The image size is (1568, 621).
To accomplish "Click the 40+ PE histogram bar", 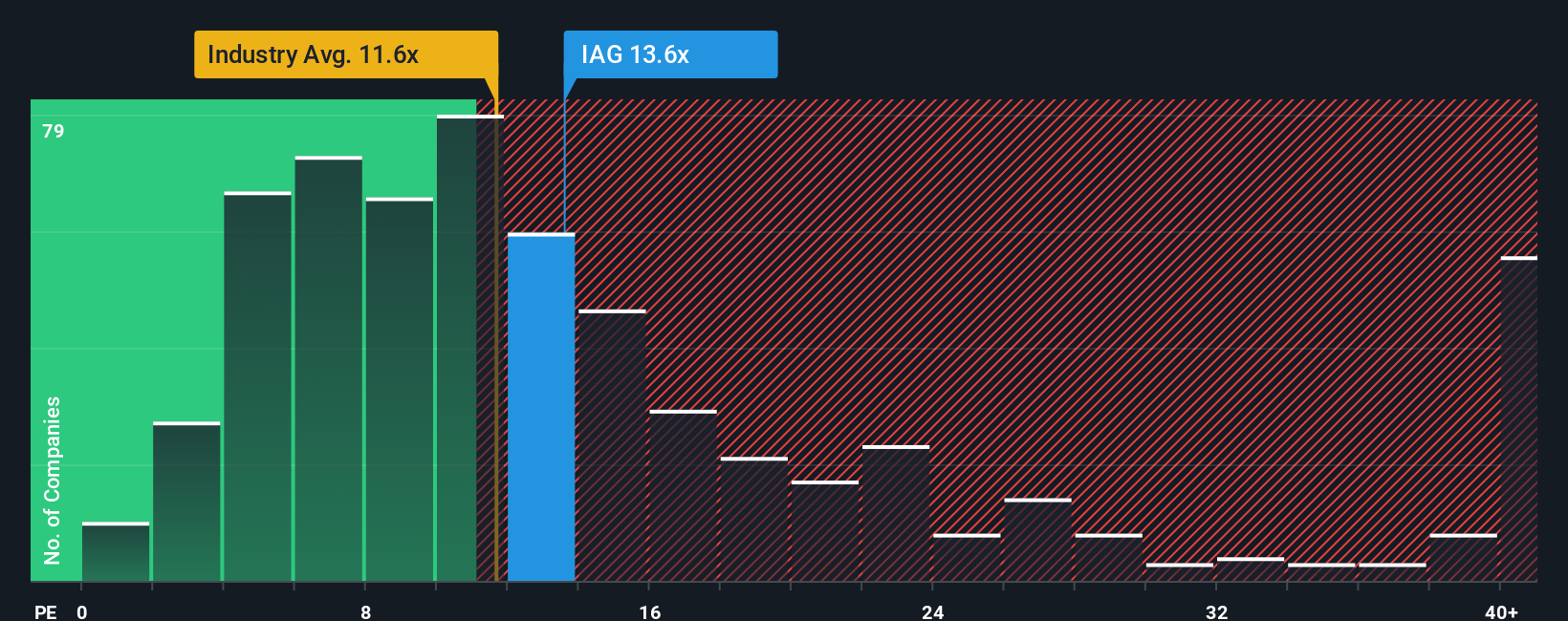I will pyautogui.click(x=1518, y=419).
